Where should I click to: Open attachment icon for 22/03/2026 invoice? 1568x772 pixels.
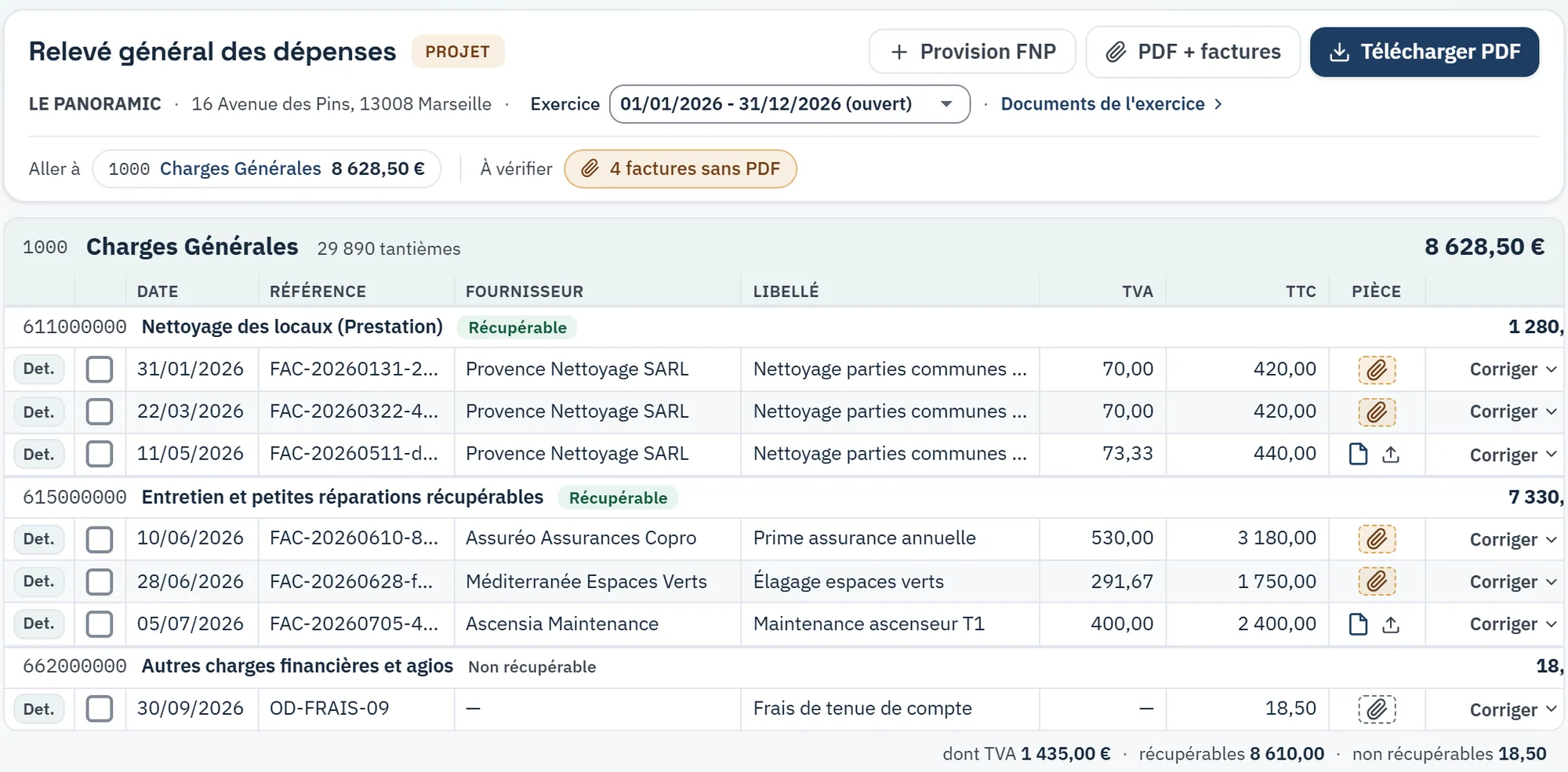coord(1377,411)
